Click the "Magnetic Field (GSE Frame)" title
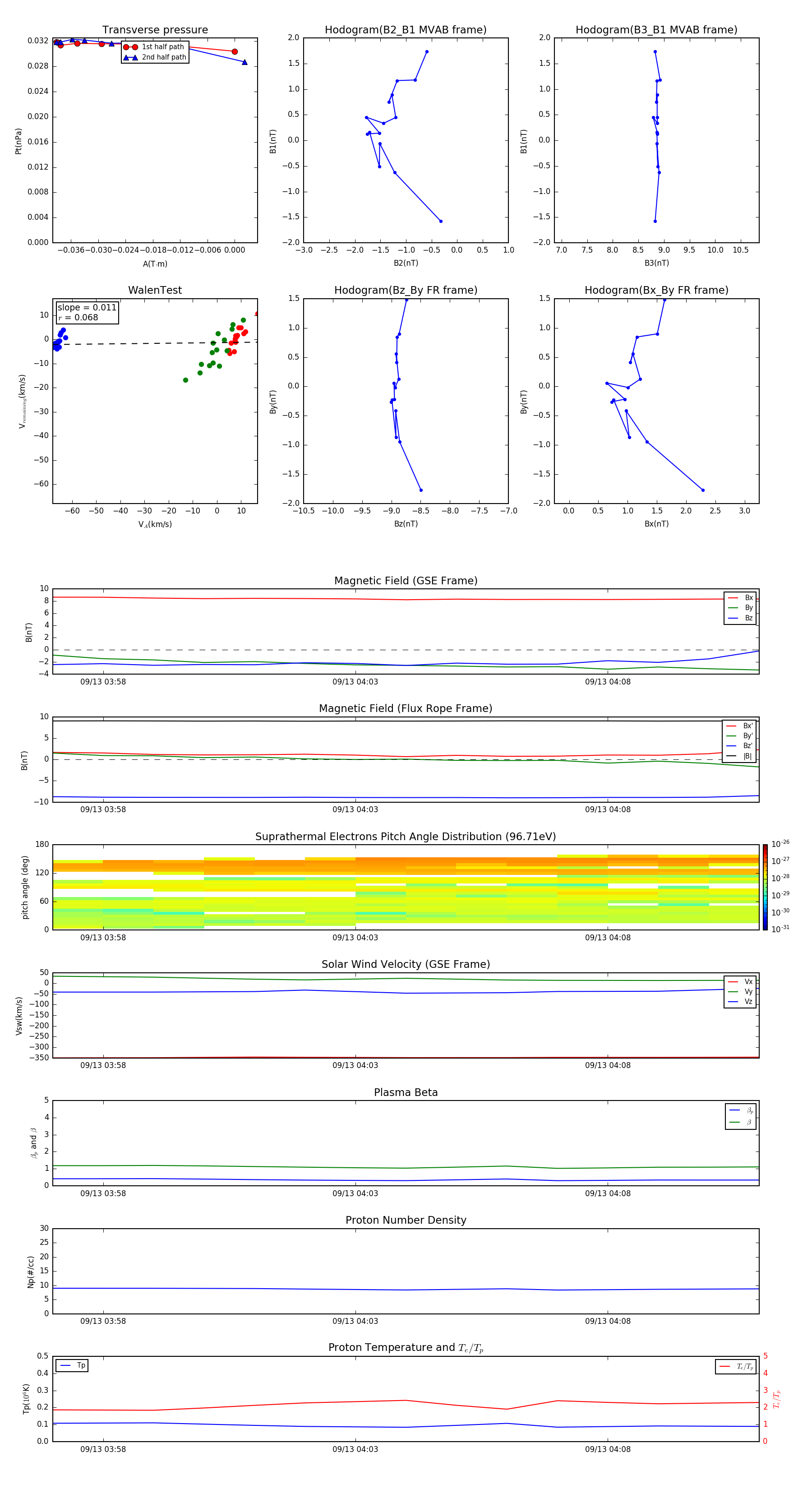The width and height of the screenshot is (812, 1489). pyautogui.click(x=406, y=581)
